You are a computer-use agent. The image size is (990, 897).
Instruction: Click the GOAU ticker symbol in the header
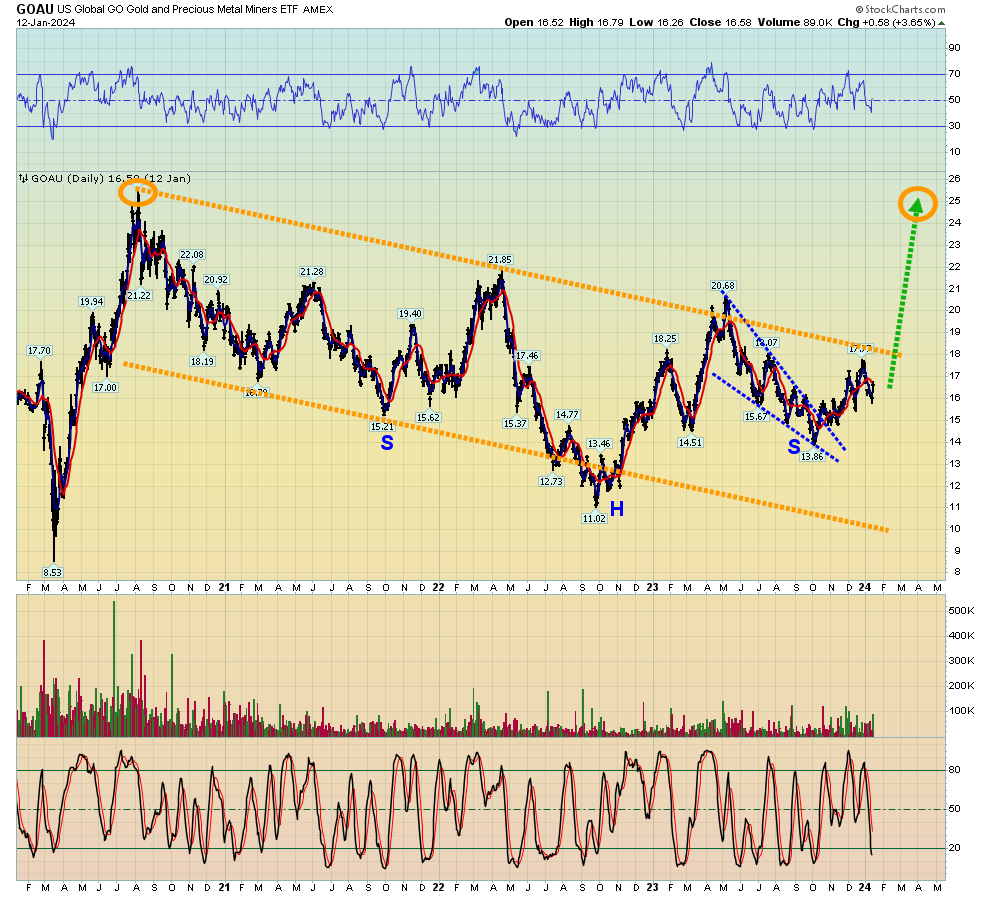coord(35,9)
